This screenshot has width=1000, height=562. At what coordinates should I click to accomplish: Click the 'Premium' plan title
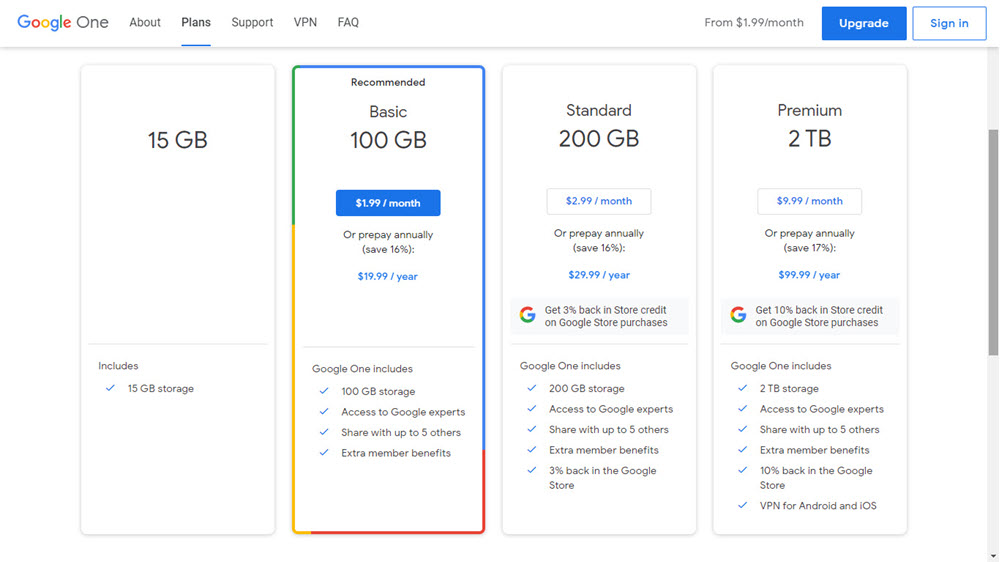tap(809, 110)
